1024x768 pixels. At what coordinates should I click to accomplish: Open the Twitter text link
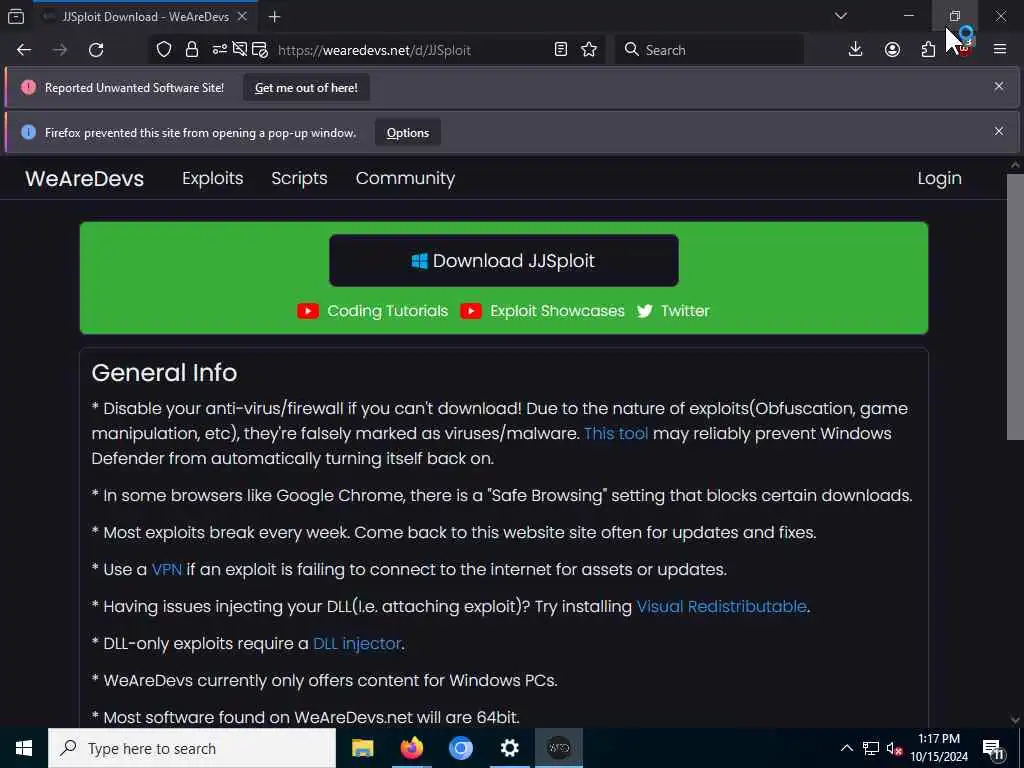click(x=685, y=311)
